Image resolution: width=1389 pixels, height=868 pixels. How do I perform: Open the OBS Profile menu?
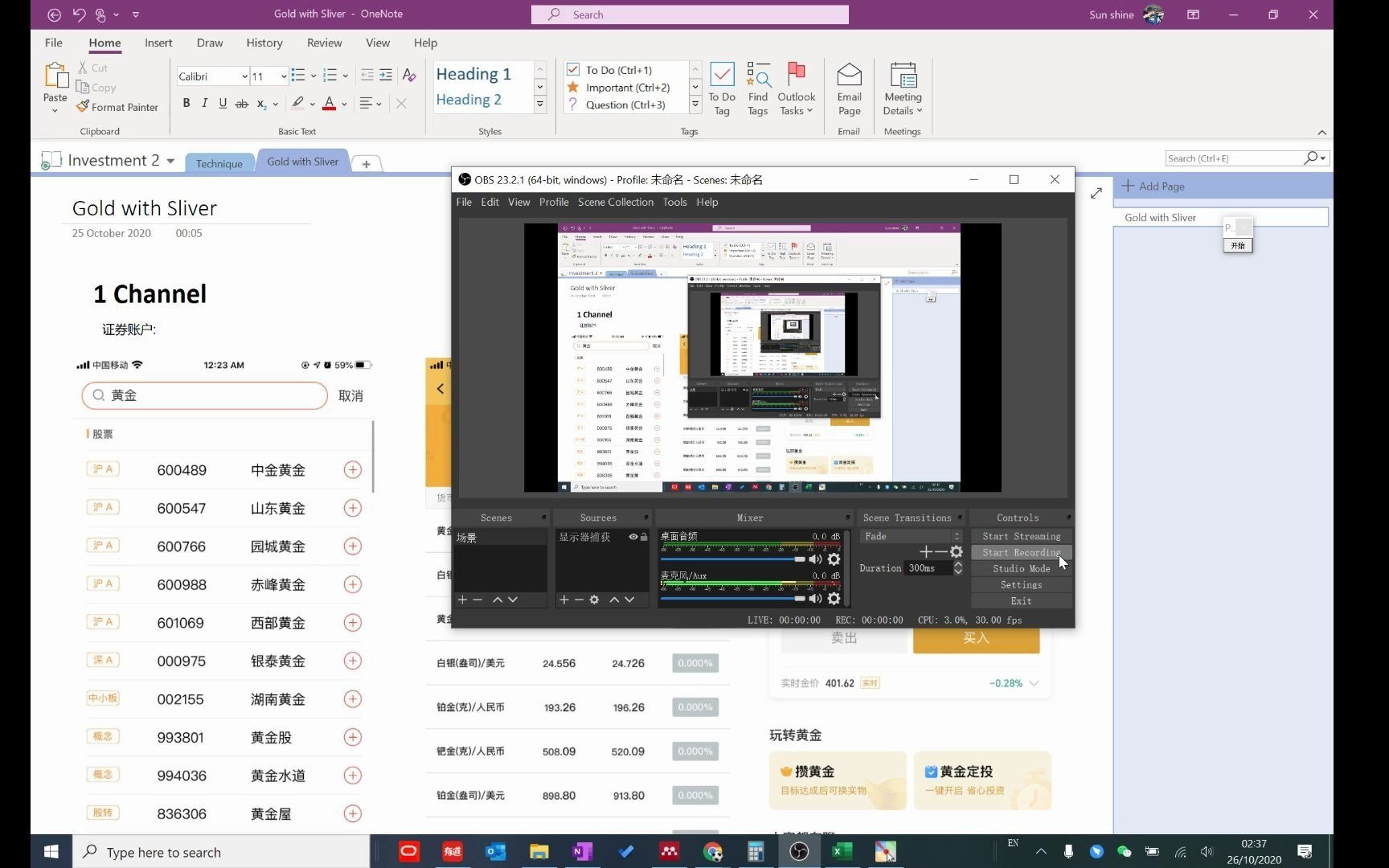click(554, 202)
